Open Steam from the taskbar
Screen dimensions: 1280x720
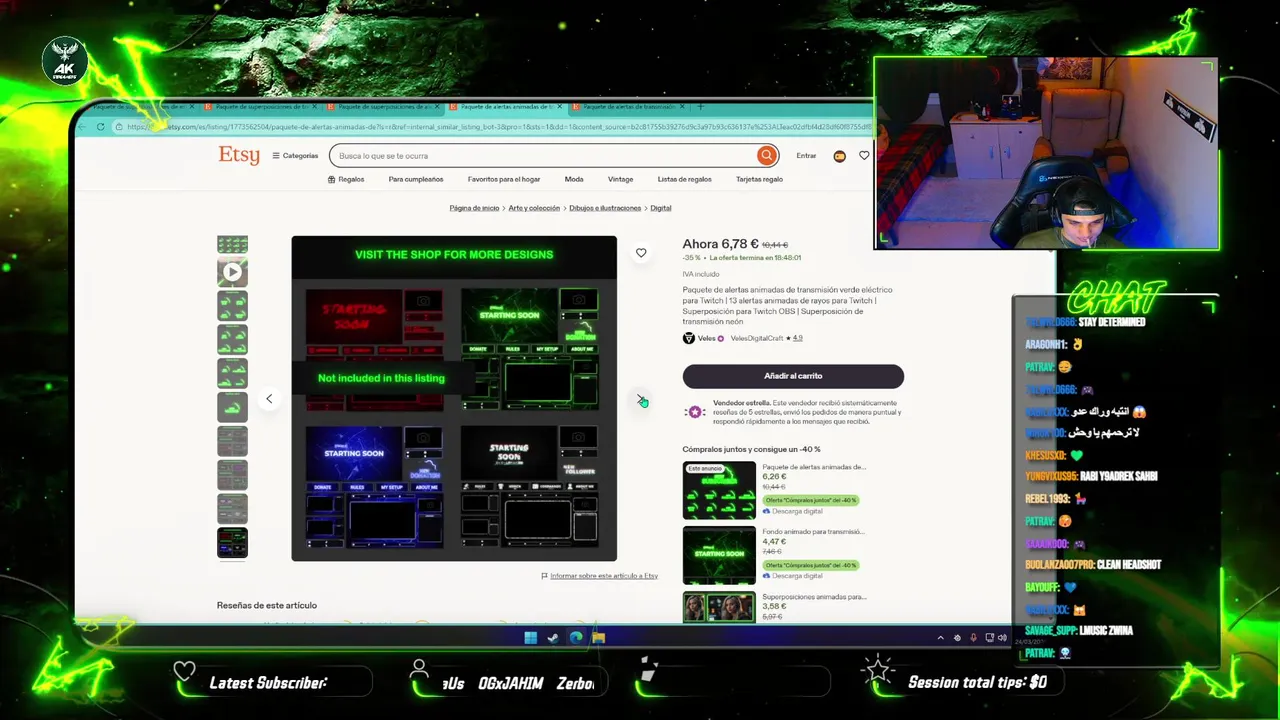click(553, 638)
